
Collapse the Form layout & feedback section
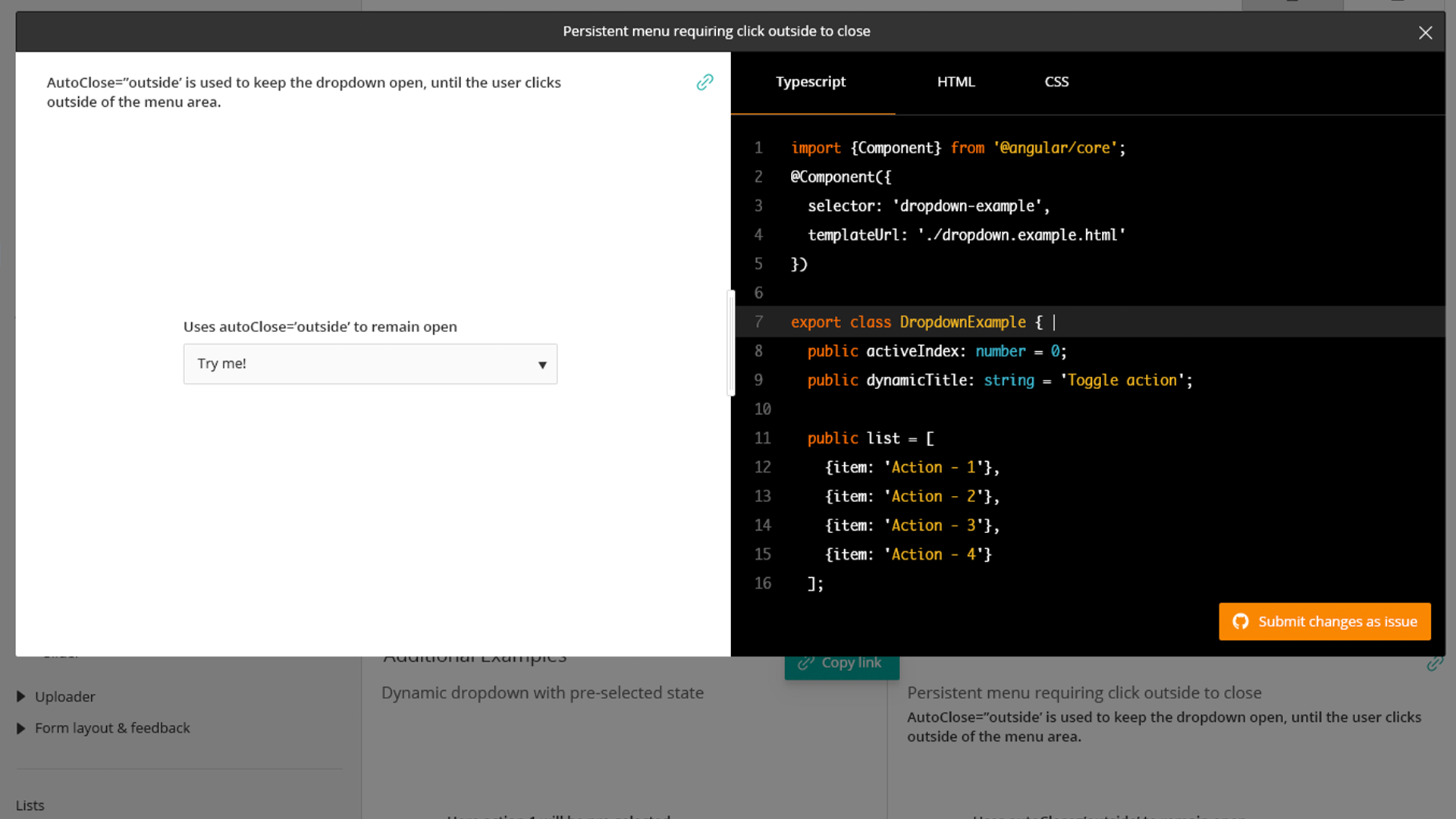[112, 728]
